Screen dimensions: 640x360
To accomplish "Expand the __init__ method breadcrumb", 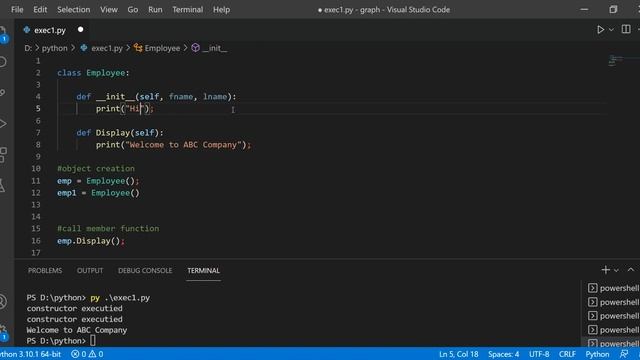I will tap(209, 48).
